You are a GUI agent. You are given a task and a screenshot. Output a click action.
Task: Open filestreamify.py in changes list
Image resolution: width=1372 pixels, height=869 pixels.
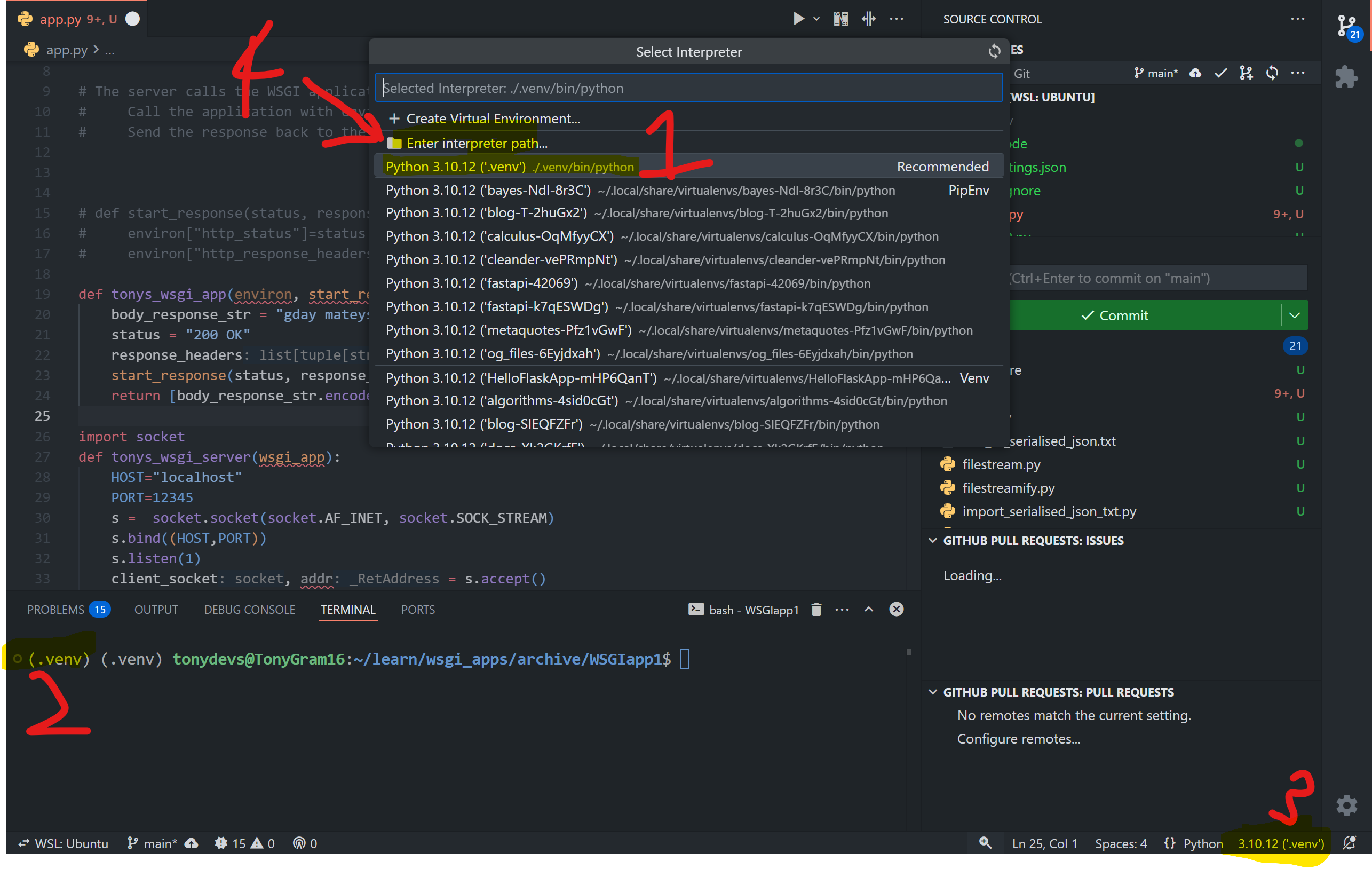pos(1008,488)
